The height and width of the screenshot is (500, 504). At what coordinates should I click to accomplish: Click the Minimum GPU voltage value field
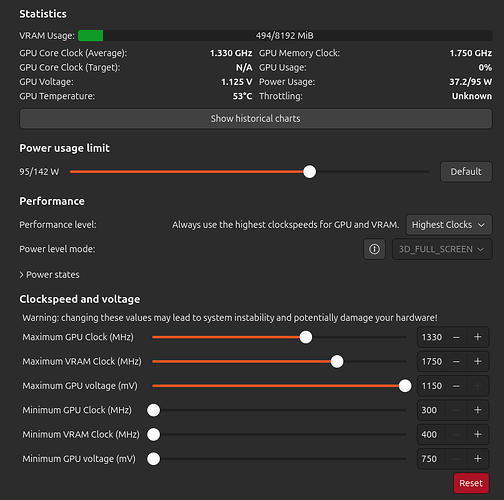(x=432, y=459)
